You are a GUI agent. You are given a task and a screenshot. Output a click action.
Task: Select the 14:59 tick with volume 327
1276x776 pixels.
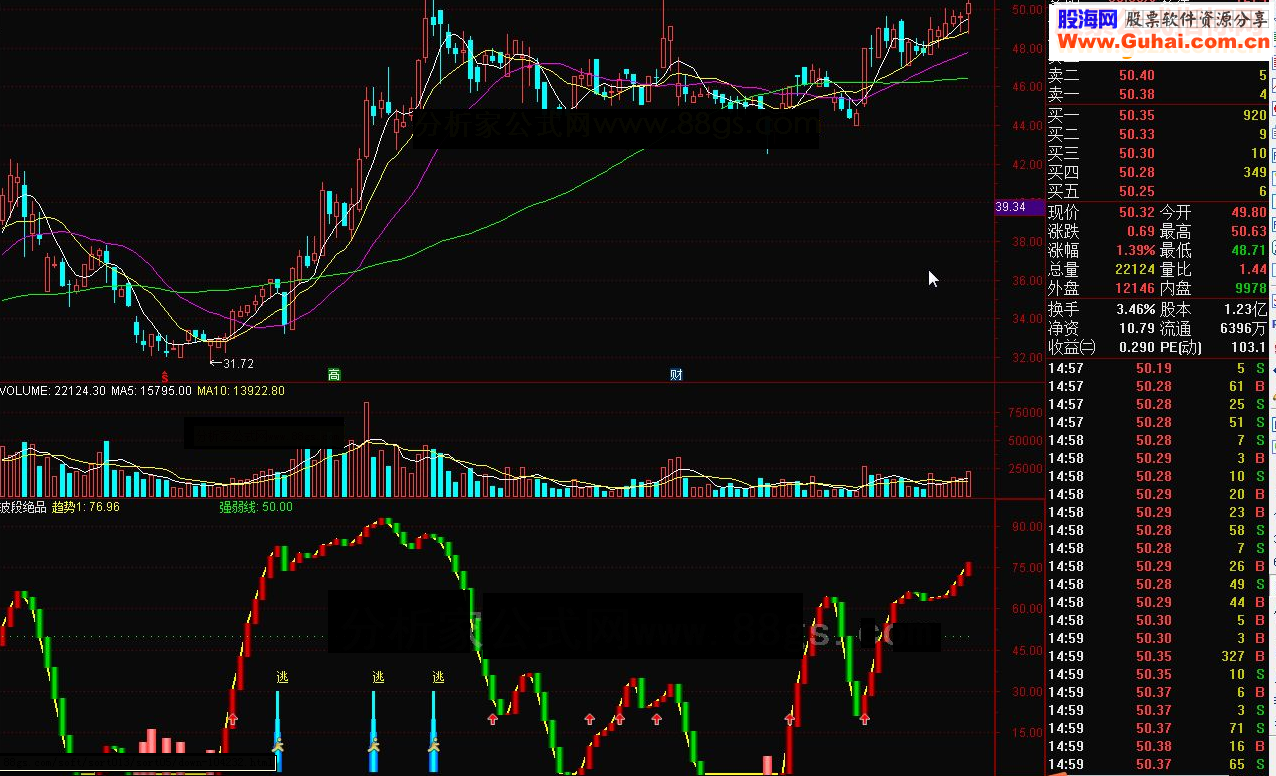click(1157, 656)
